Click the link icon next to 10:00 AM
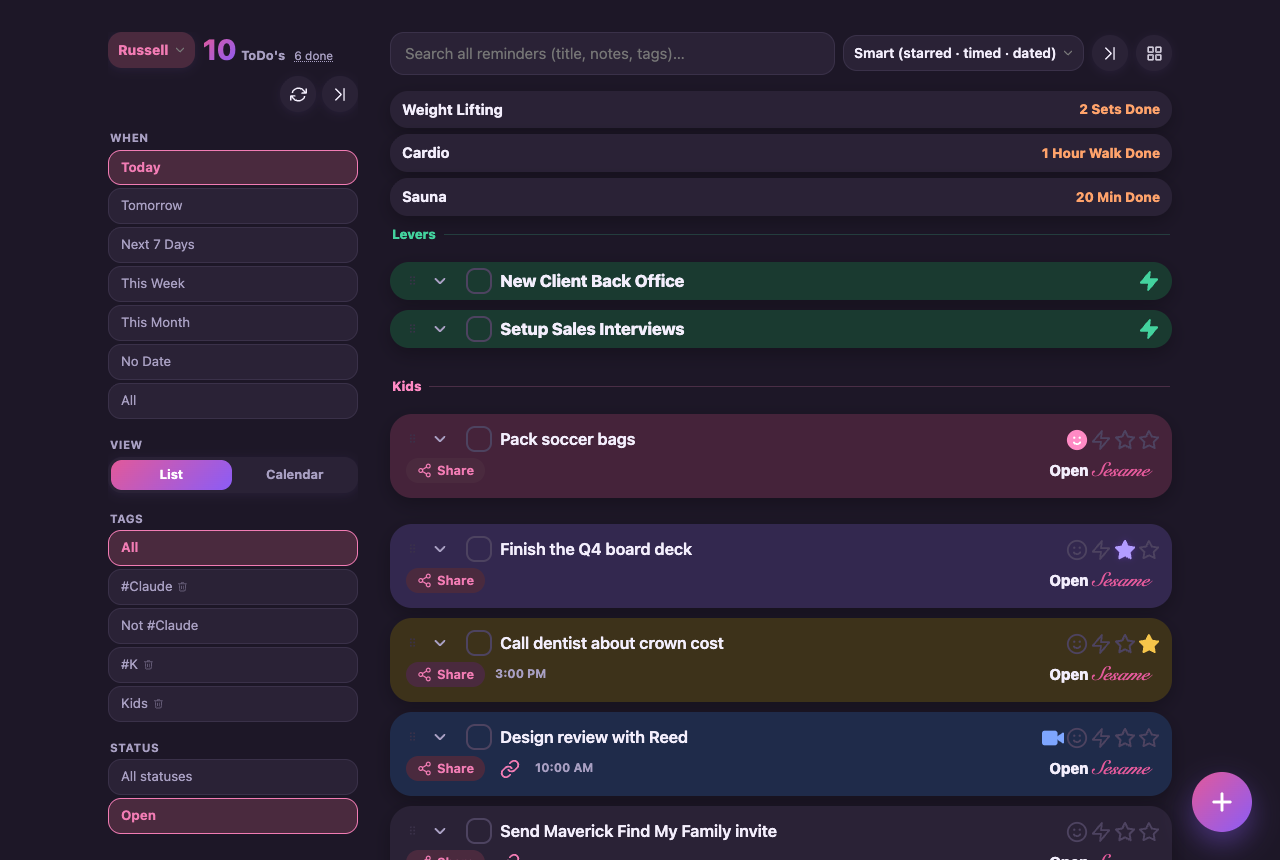This screenshot has width=1280, height=860. (x=510, y=768)
